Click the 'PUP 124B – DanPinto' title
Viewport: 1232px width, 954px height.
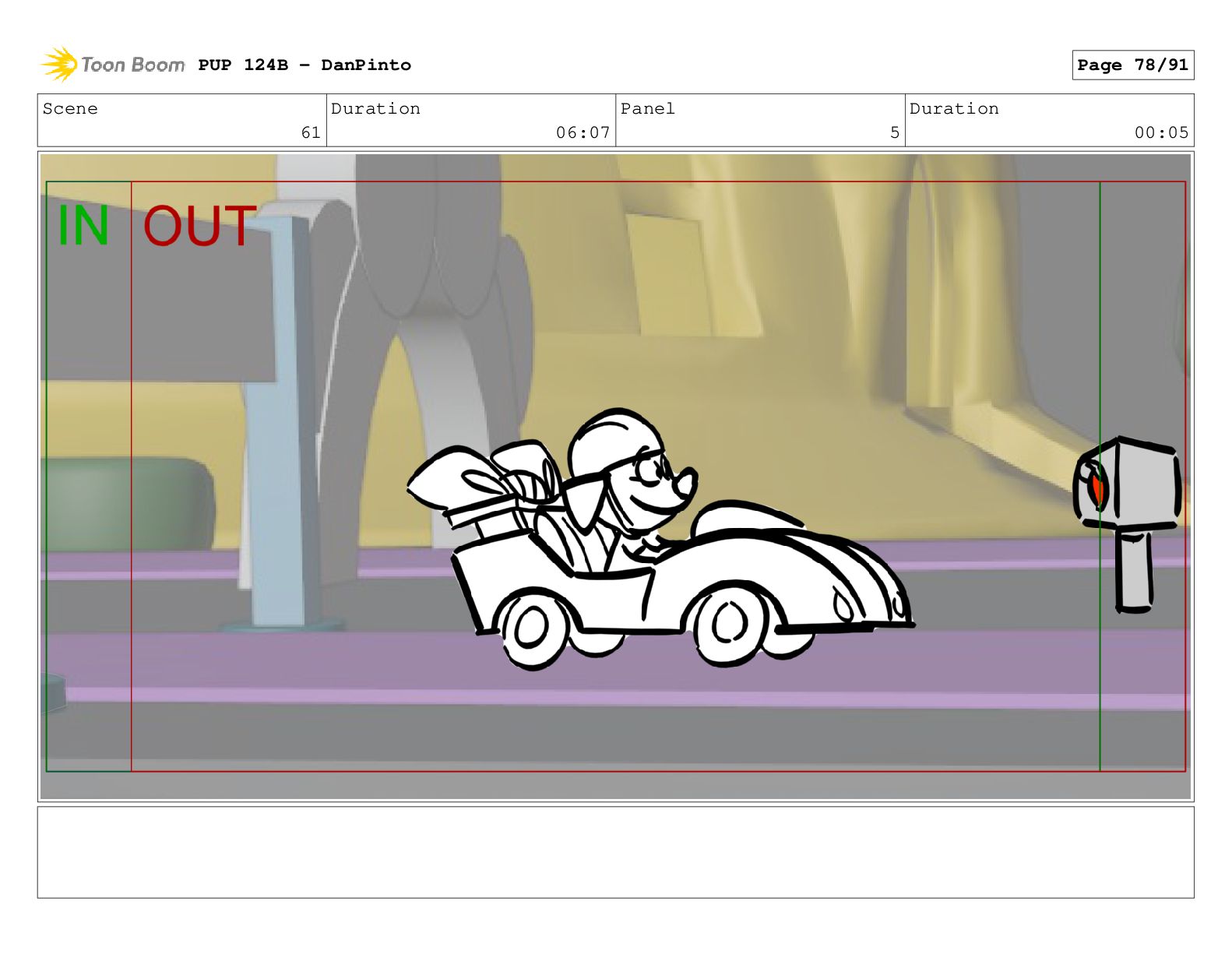pyautogui.click(x=304, y=65)
